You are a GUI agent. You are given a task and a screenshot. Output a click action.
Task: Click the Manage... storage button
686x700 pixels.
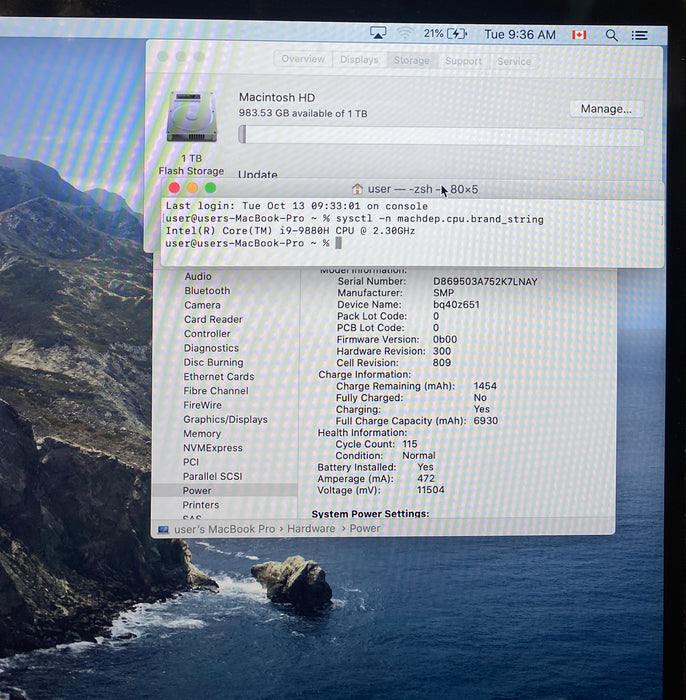point(606,109)
